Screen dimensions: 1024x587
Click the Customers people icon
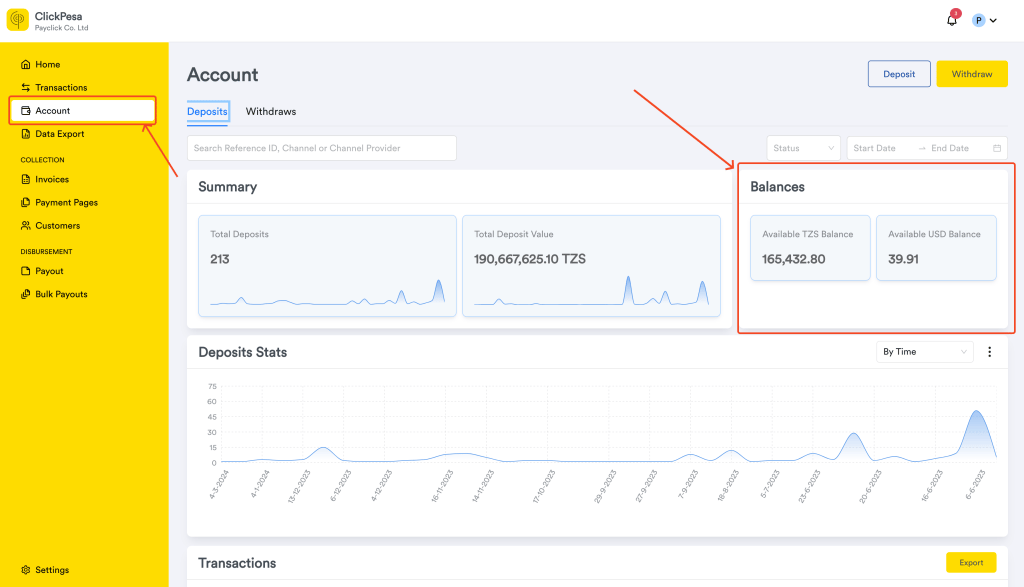click(x=25, y=225)
